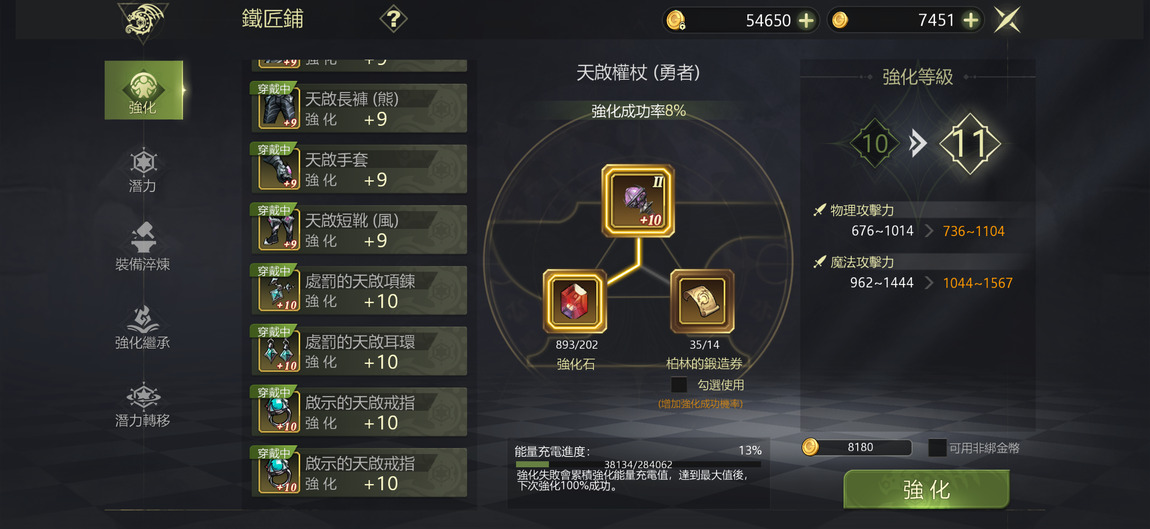This screenshot has width=1150, height=529.
Task: Click the 能量充電進度 energy progress bar
Action: (x=638, y=464)
